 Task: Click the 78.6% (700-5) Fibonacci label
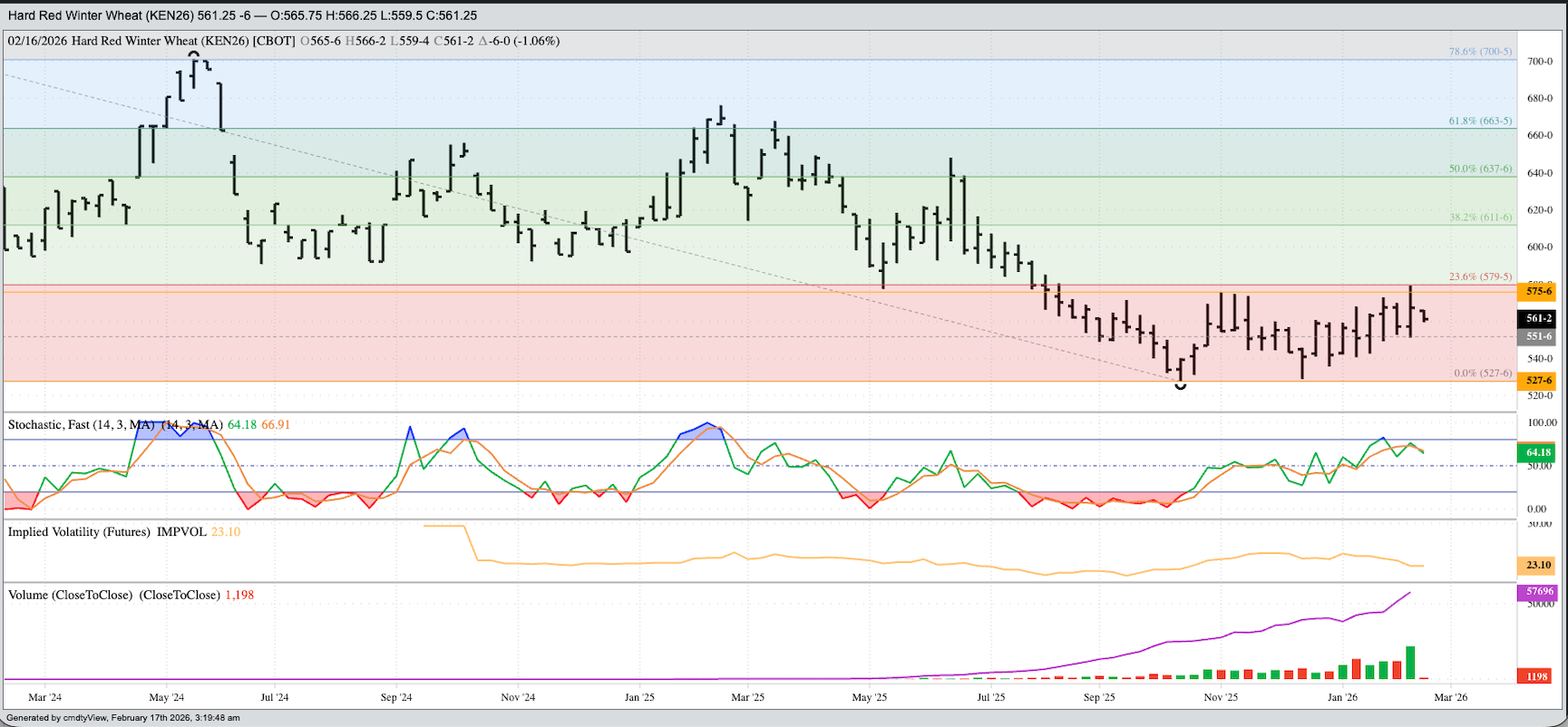[1480, 52]
